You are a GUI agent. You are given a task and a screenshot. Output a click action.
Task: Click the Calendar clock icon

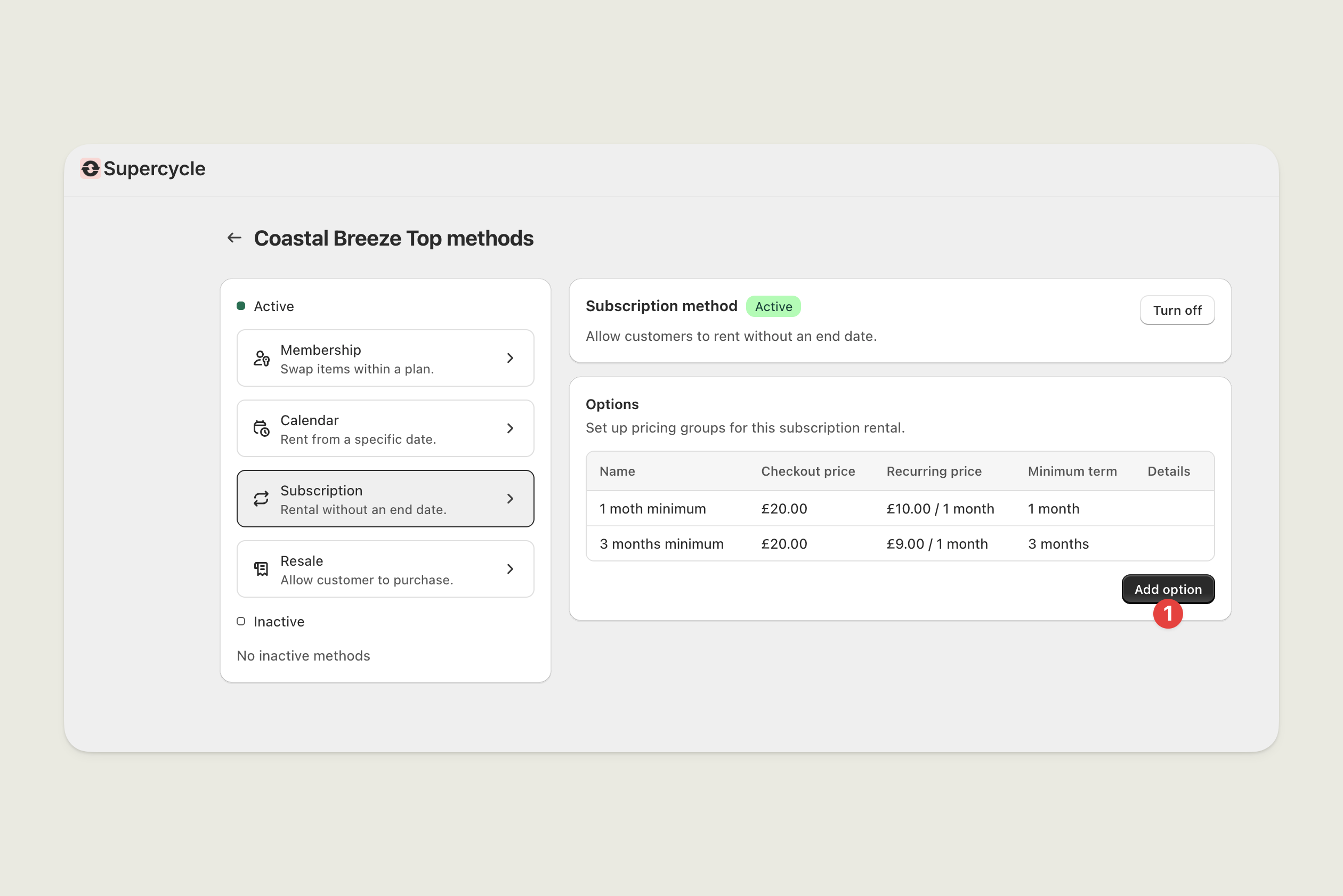pos(261,429)
